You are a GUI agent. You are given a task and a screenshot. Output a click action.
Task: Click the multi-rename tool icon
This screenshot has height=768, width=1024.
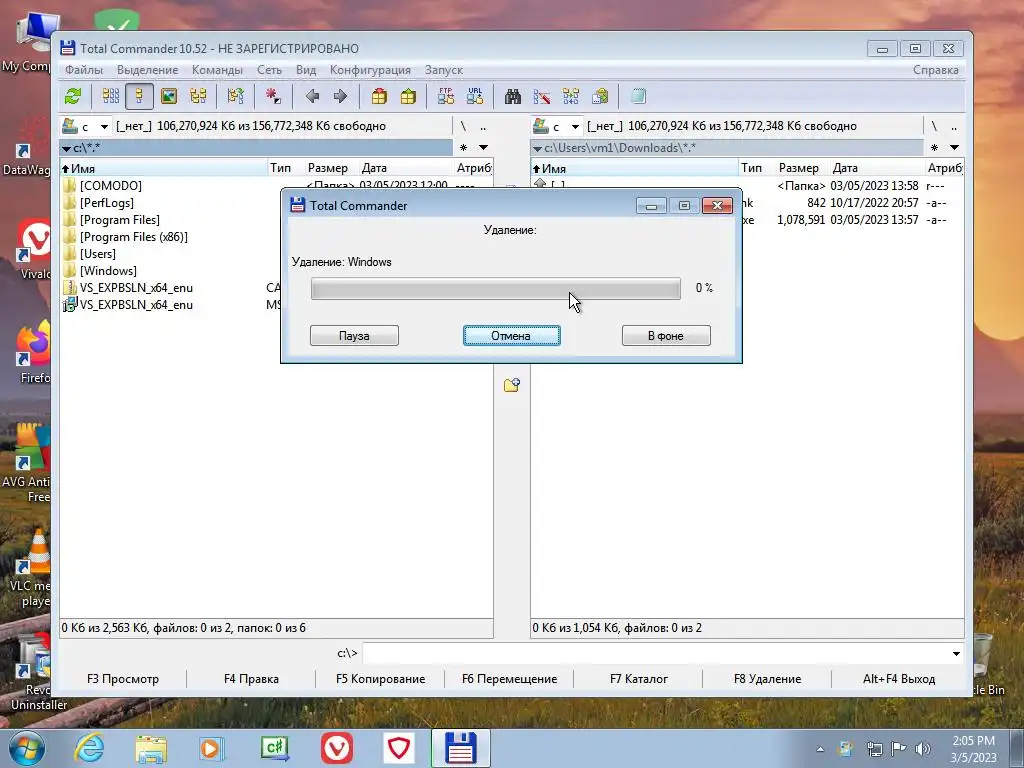[541, 97]
